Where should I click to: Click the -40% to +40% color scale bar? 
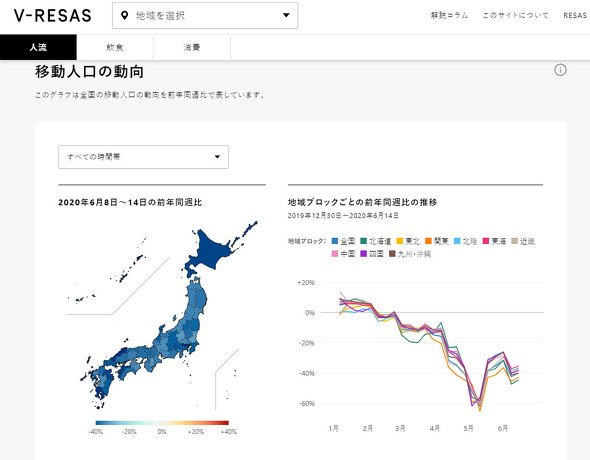point(162,423)
